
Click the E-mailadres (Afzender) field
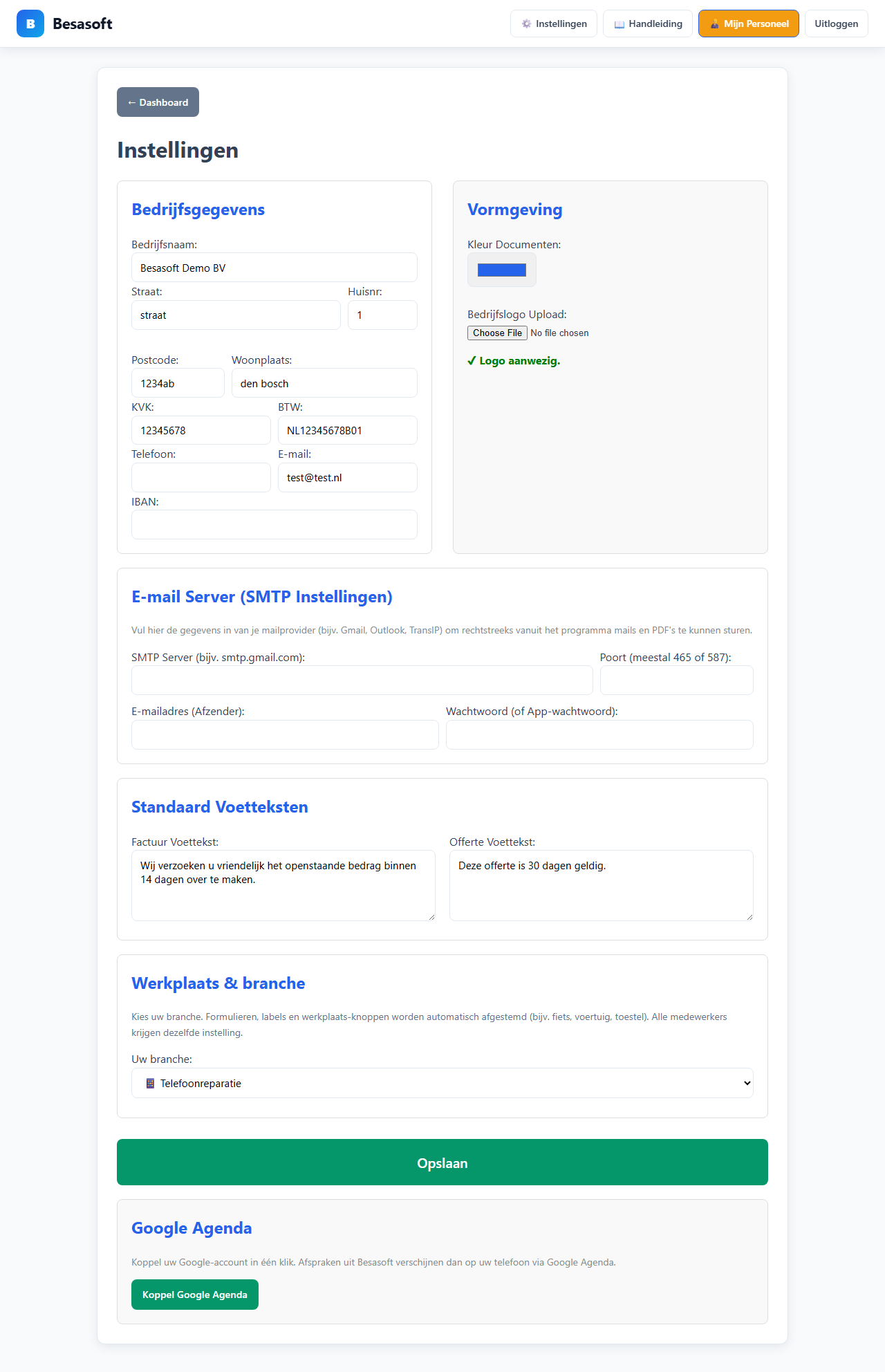pyautogui.click(x=285, y=734)
